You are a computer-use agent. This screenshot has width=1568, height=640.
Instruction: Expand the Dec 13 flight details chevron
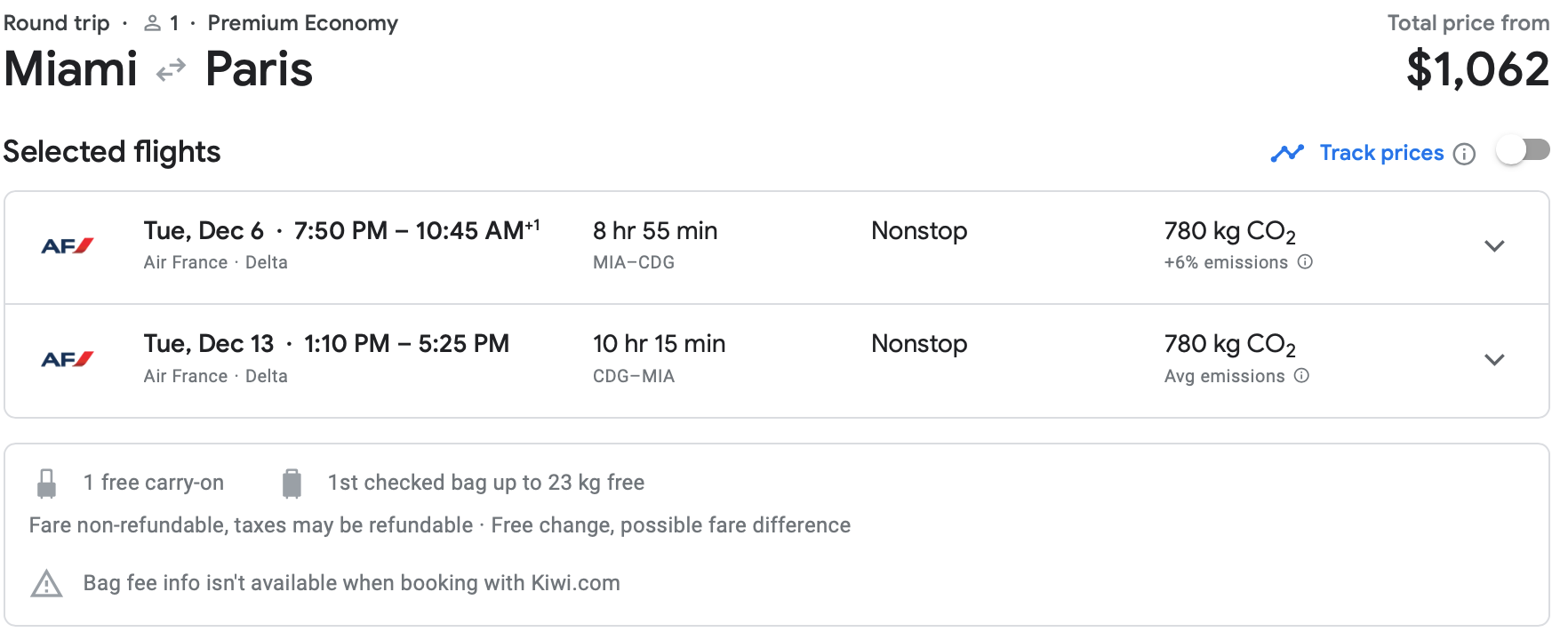click(1494, 360)
